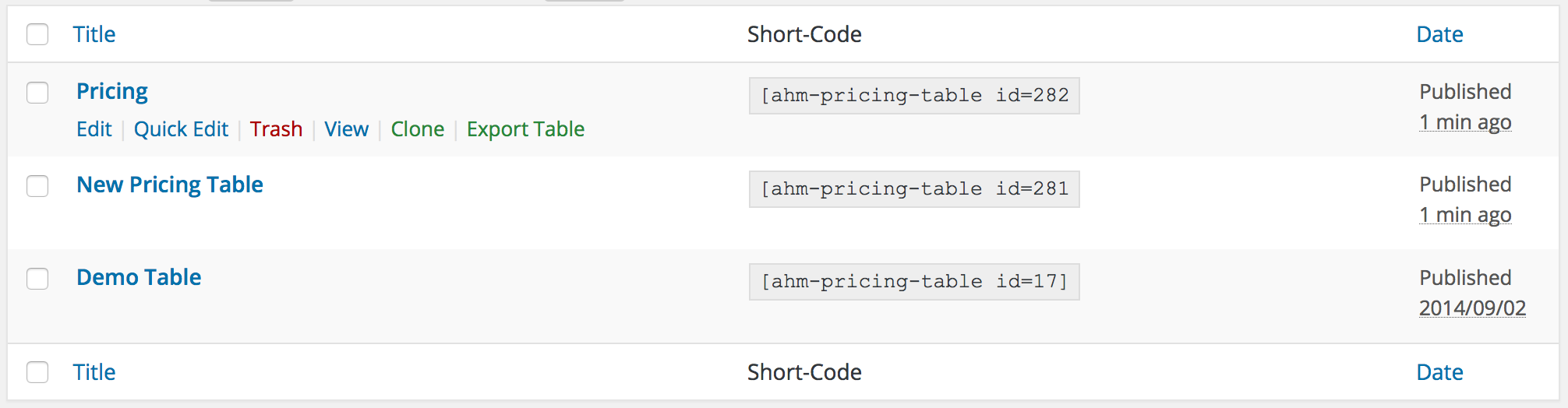The height and width of the screenshot is (408, 1568).
Task: View the Pricing table
Action: [x=346, y=129]
